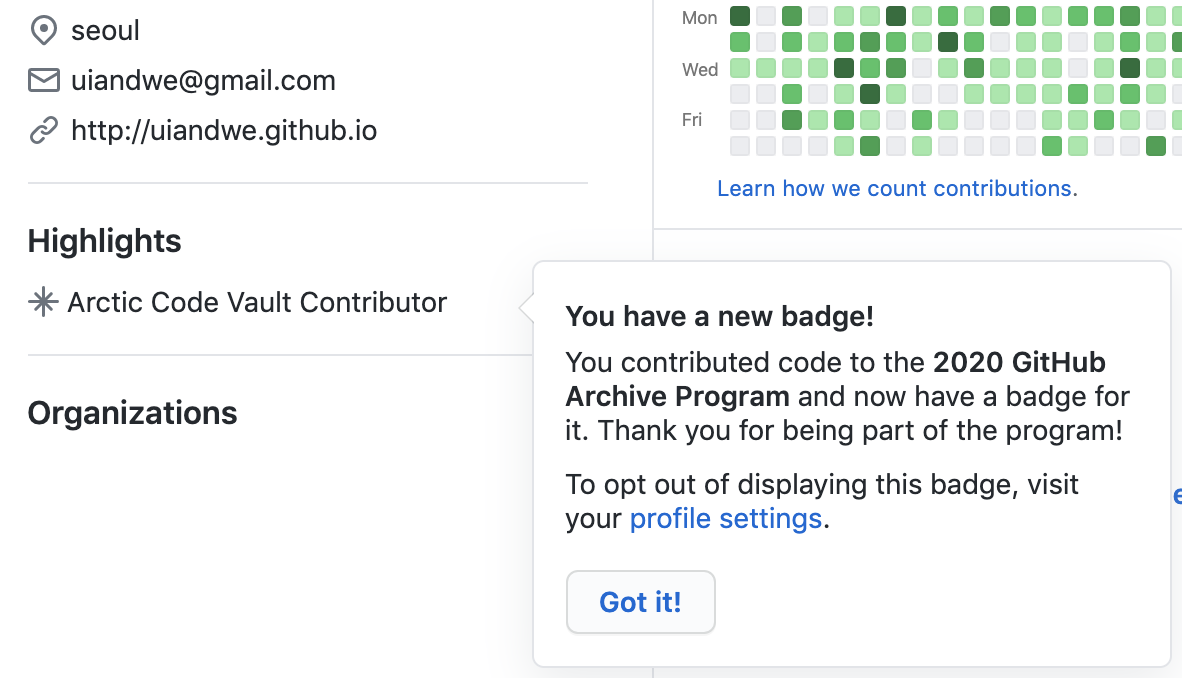This screenshot has height=678, width=1182.
Task: Open Learn how we count contributions
Action: [x=897, y=188]
